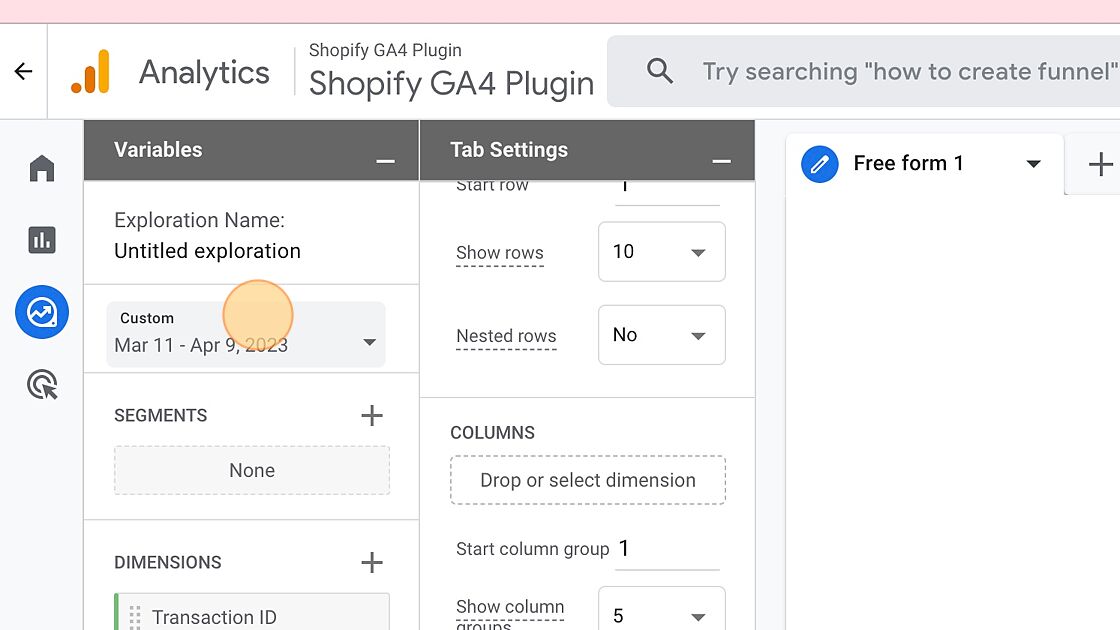This screenshot has width=1120, height=630.
Task: Open the Advertising icon in sidebar
Action: (x=42, y=385)
